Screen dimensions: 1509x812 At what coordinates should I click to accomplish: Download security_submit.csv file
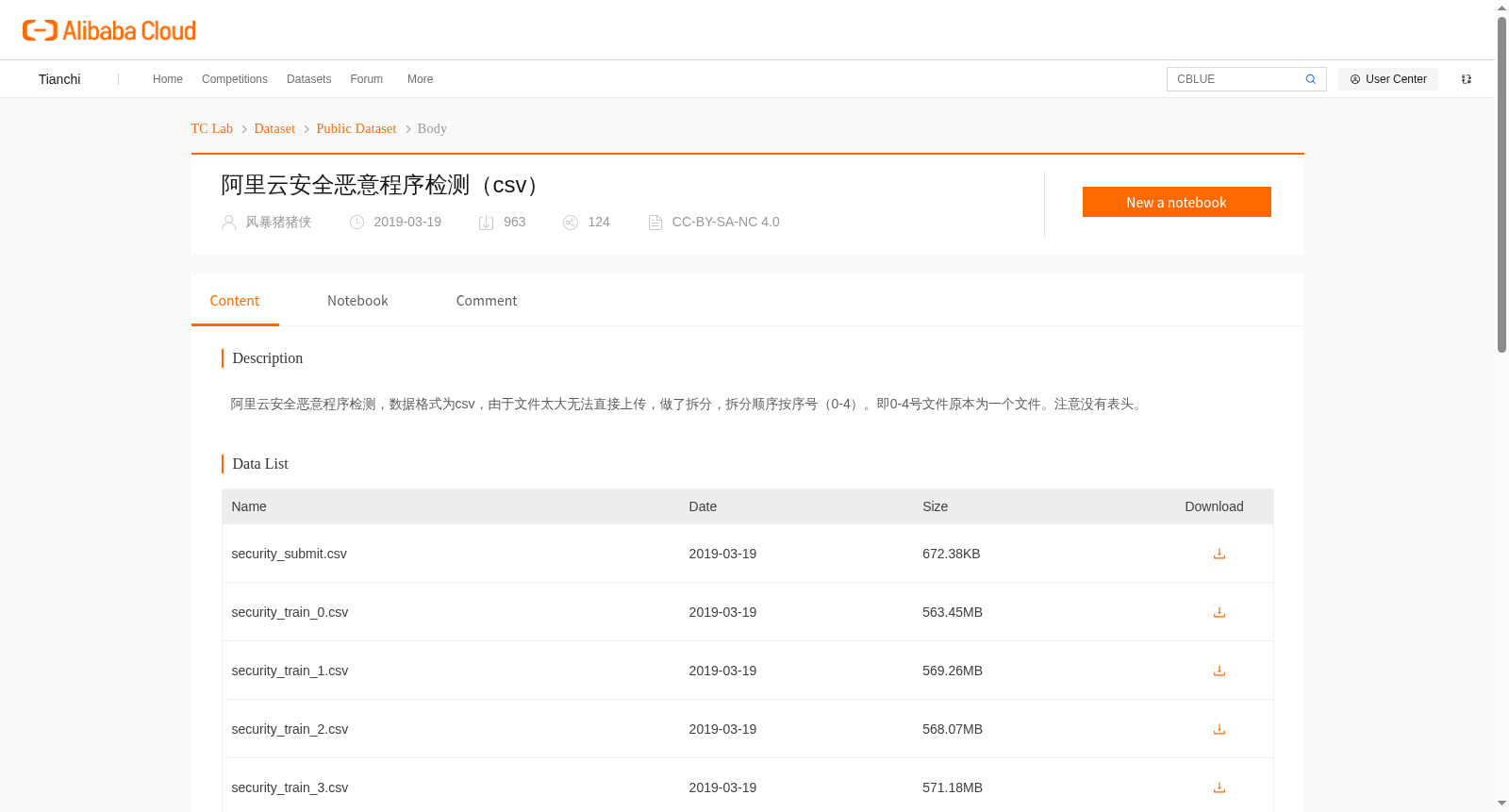tap(1219, 554)
